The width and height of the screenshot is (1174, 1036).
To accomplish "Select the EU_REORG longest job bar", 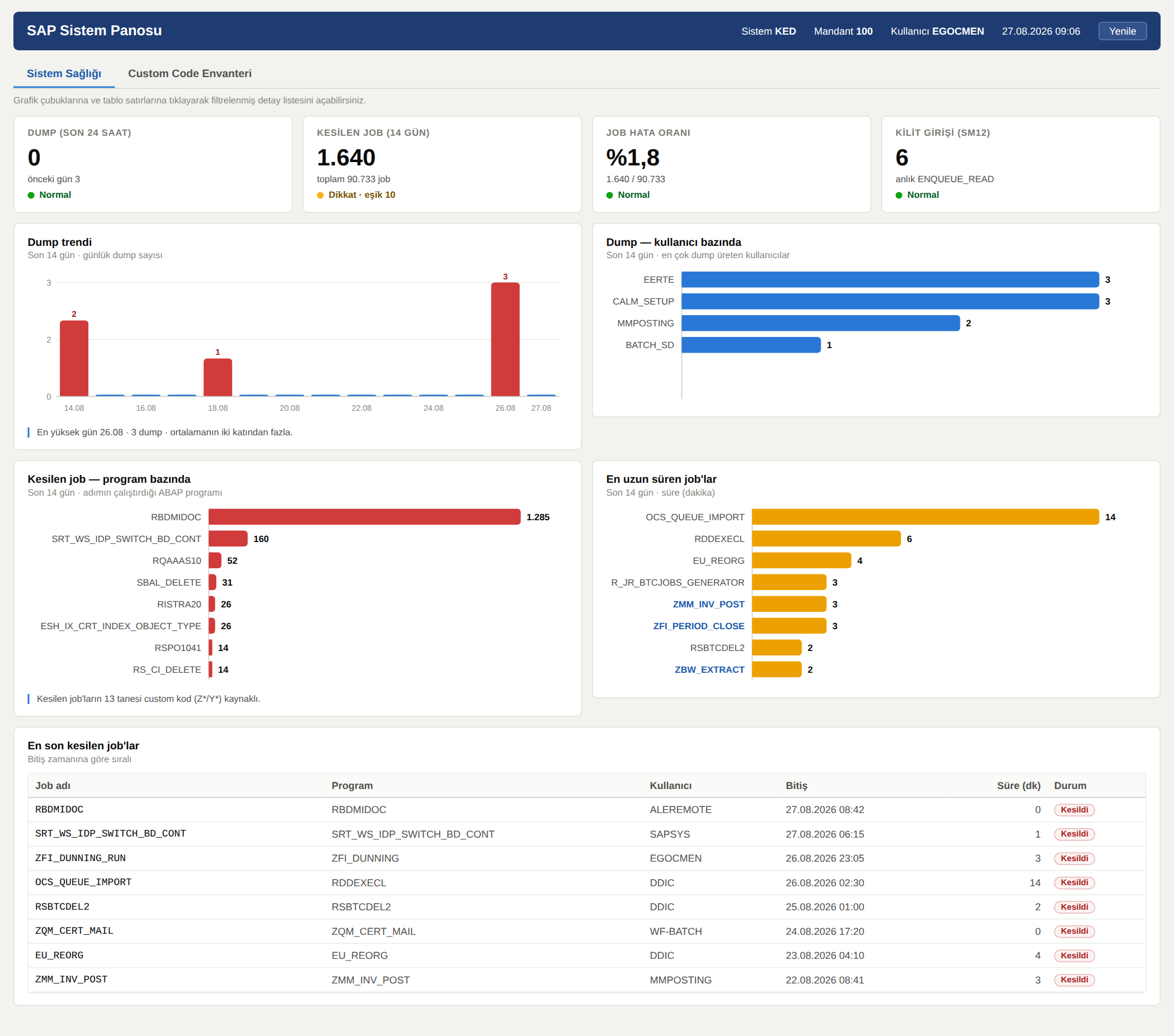I will 801,560.
